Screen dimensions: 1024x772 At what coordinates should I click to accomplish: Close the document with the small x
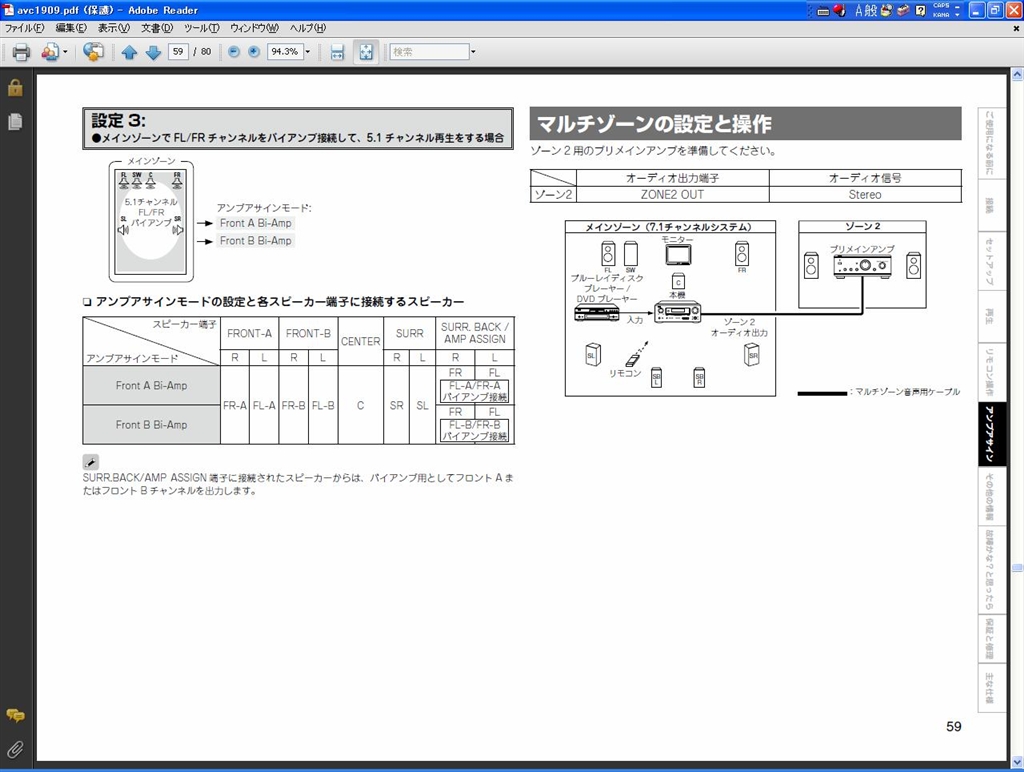click(1016, 29)
